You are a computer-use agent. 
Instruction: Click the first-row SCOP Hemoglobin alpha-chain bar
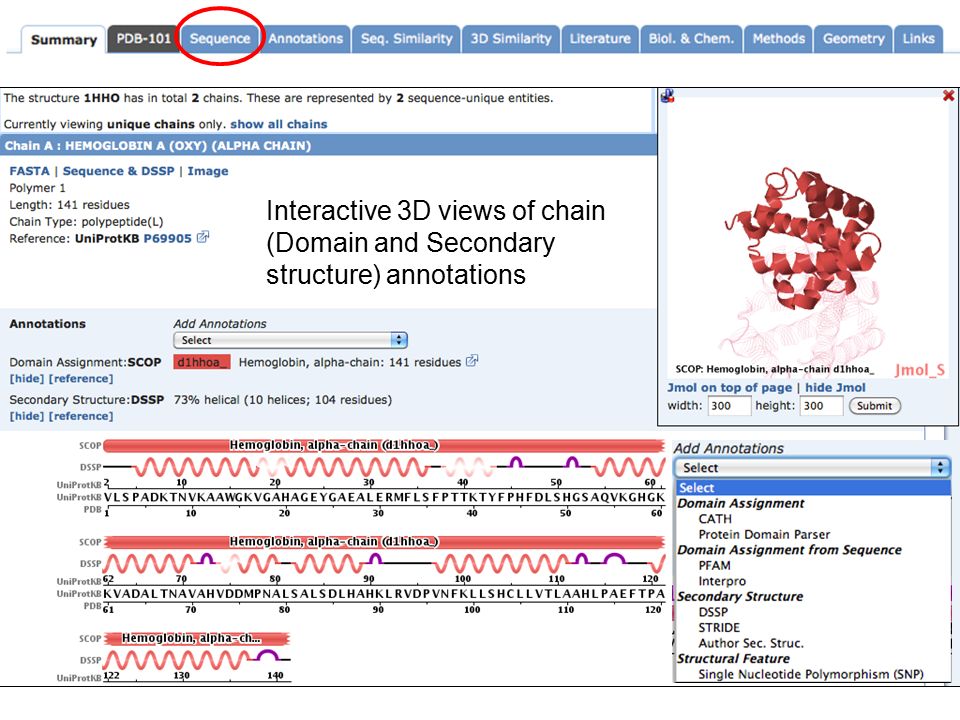click(x=384, y=445)
